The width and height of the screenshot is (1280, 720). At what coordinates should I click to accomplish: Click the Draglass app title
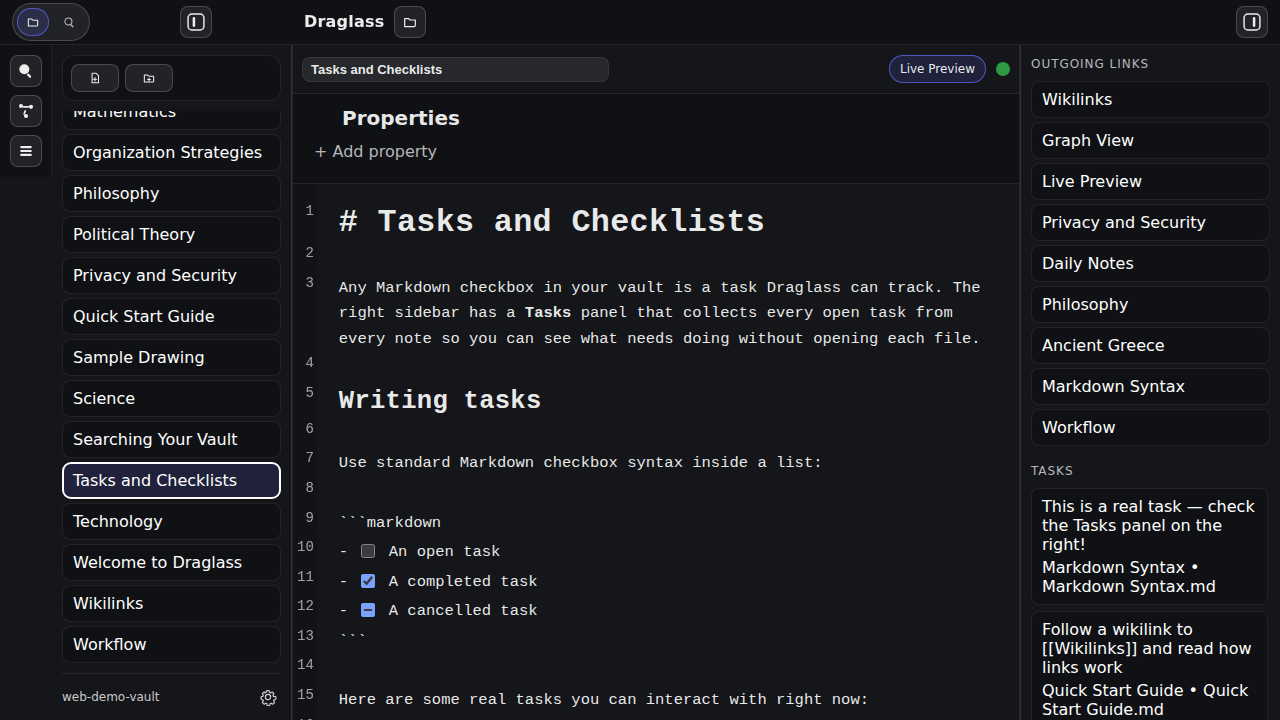coord(344,22)
